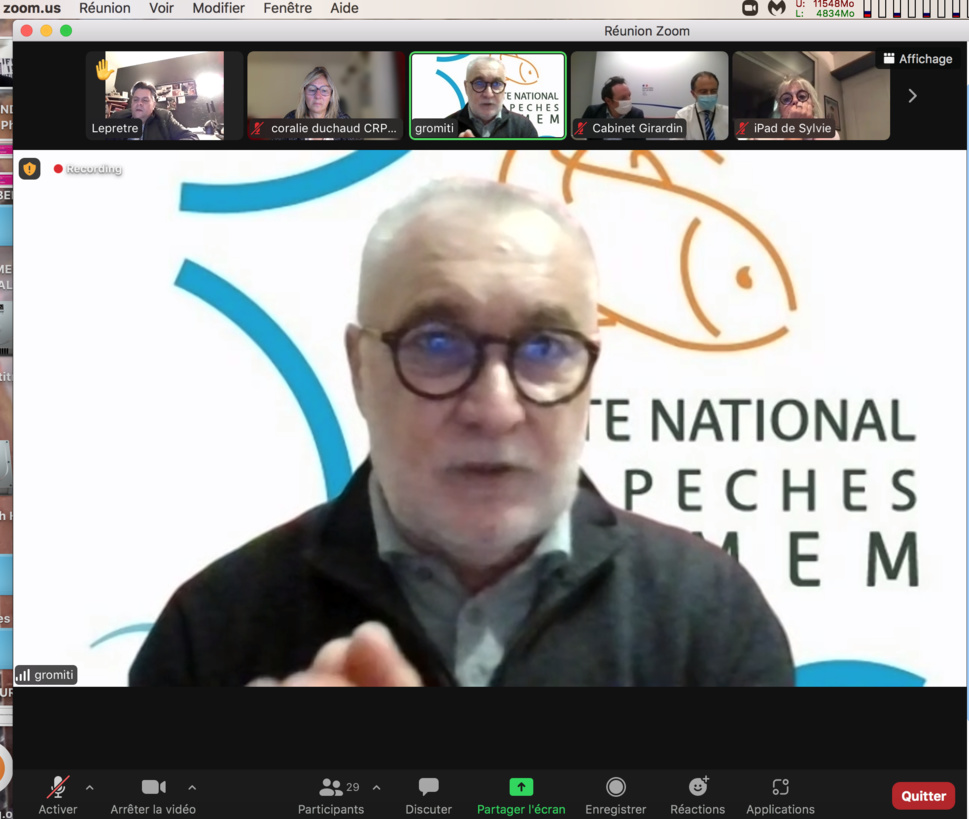The image size is (969, 819).
Task: Open the Discuter chat icon
Action: (428, 788)
